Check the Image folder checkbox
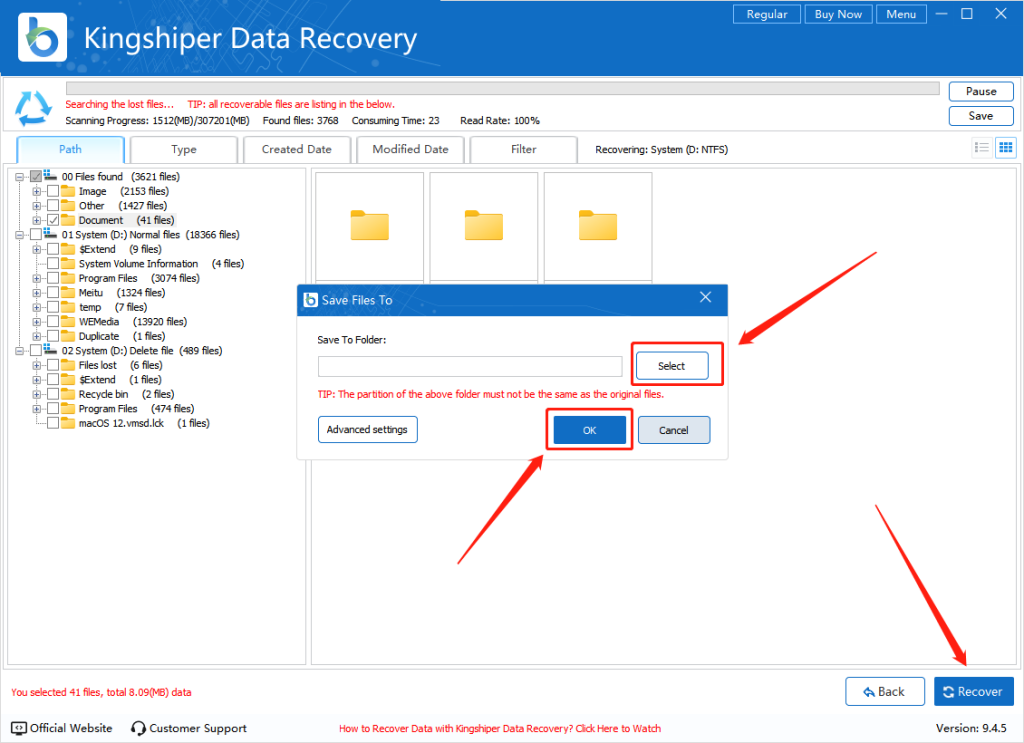 click(53, 191)
